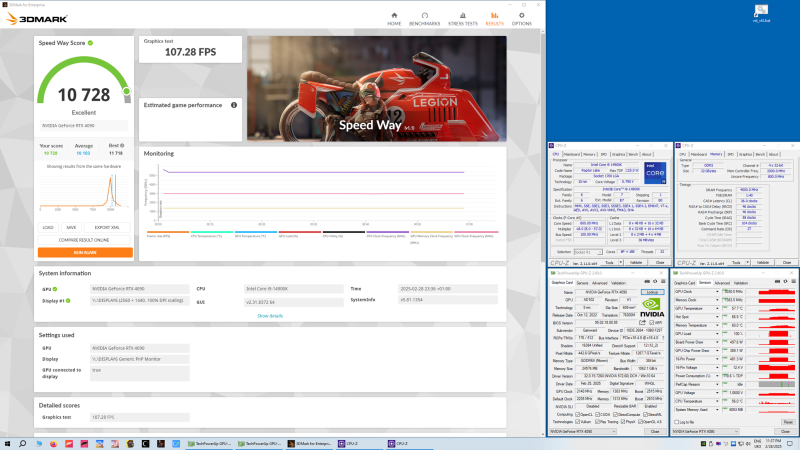Toggle the Vulkan checkbox in GPU-Z
800x450 pixels.
coord(578,421)
